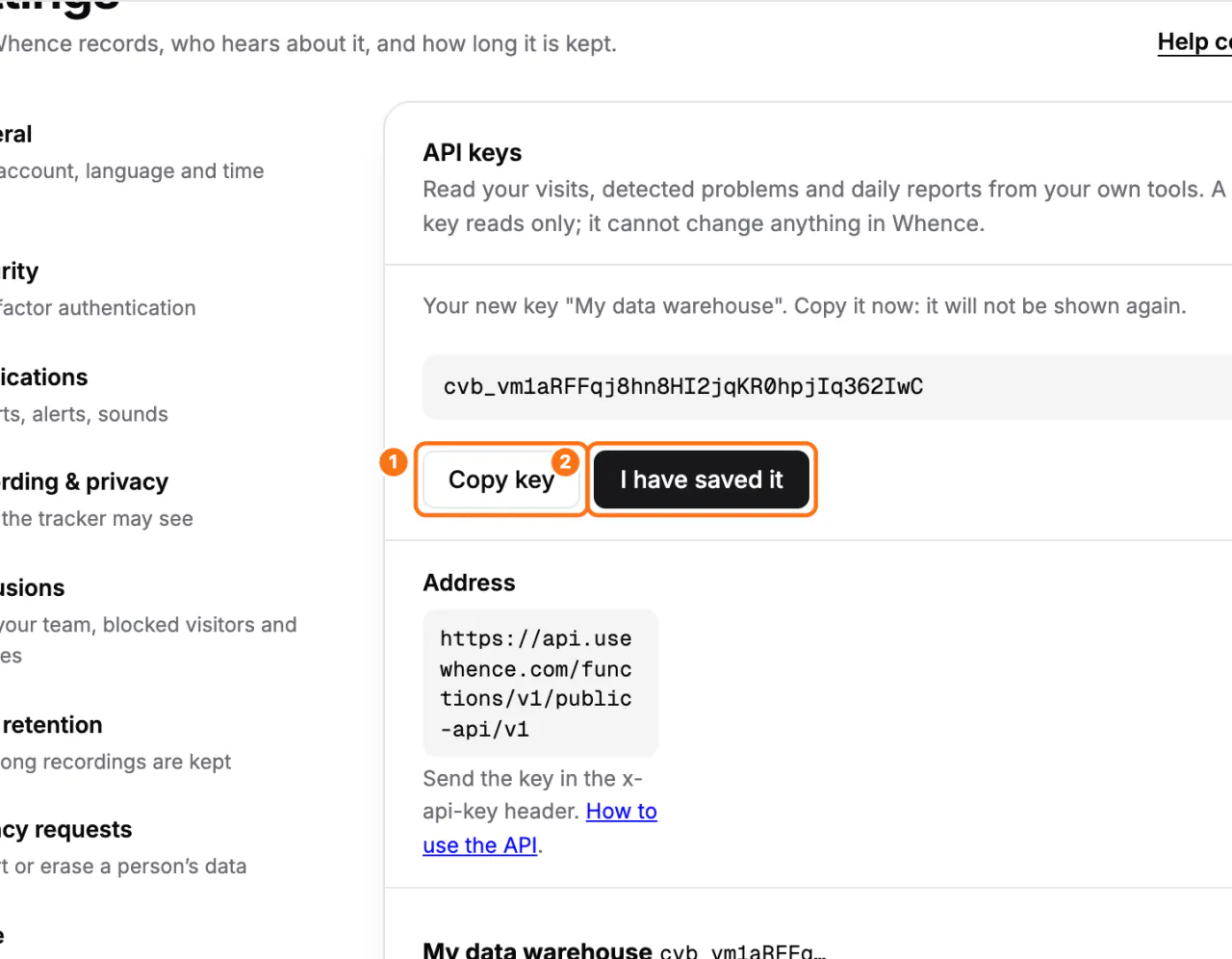Confirm with the I have saved it button
Viewport: 1232px width, 959px height.
tap(702, 479)
